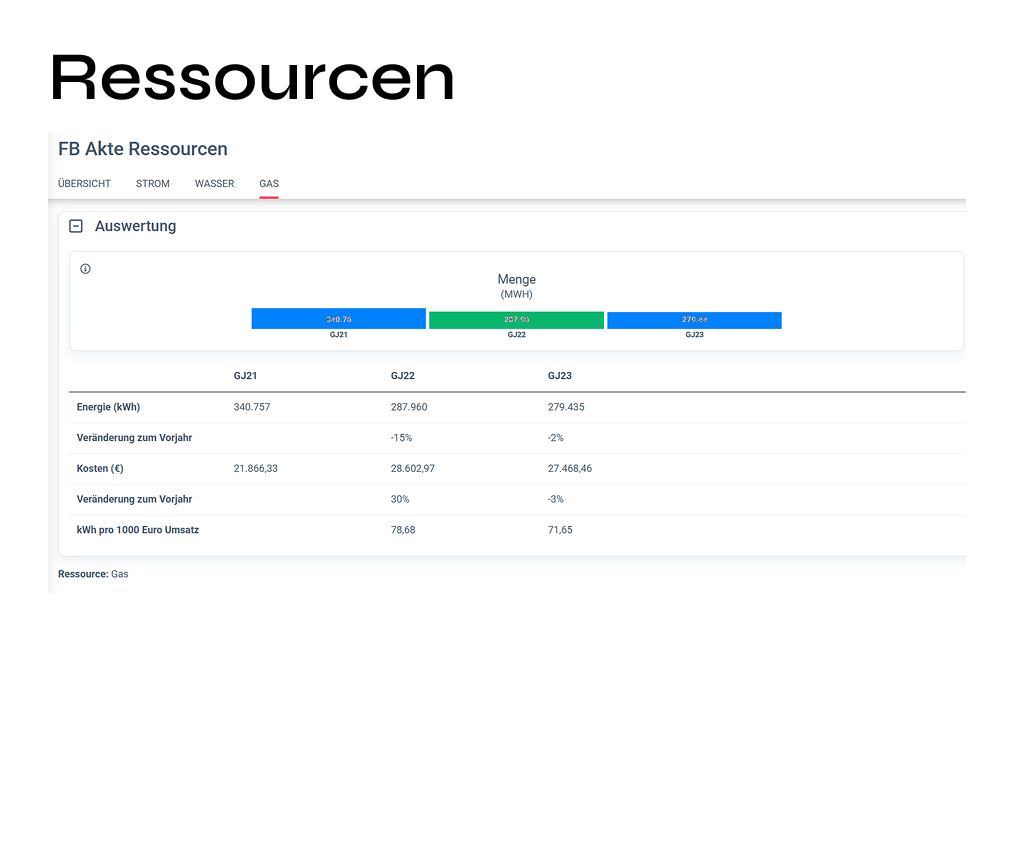Click the GJ23 column header
This screenshot has width=1024, height=867.
tap(560, 375)
